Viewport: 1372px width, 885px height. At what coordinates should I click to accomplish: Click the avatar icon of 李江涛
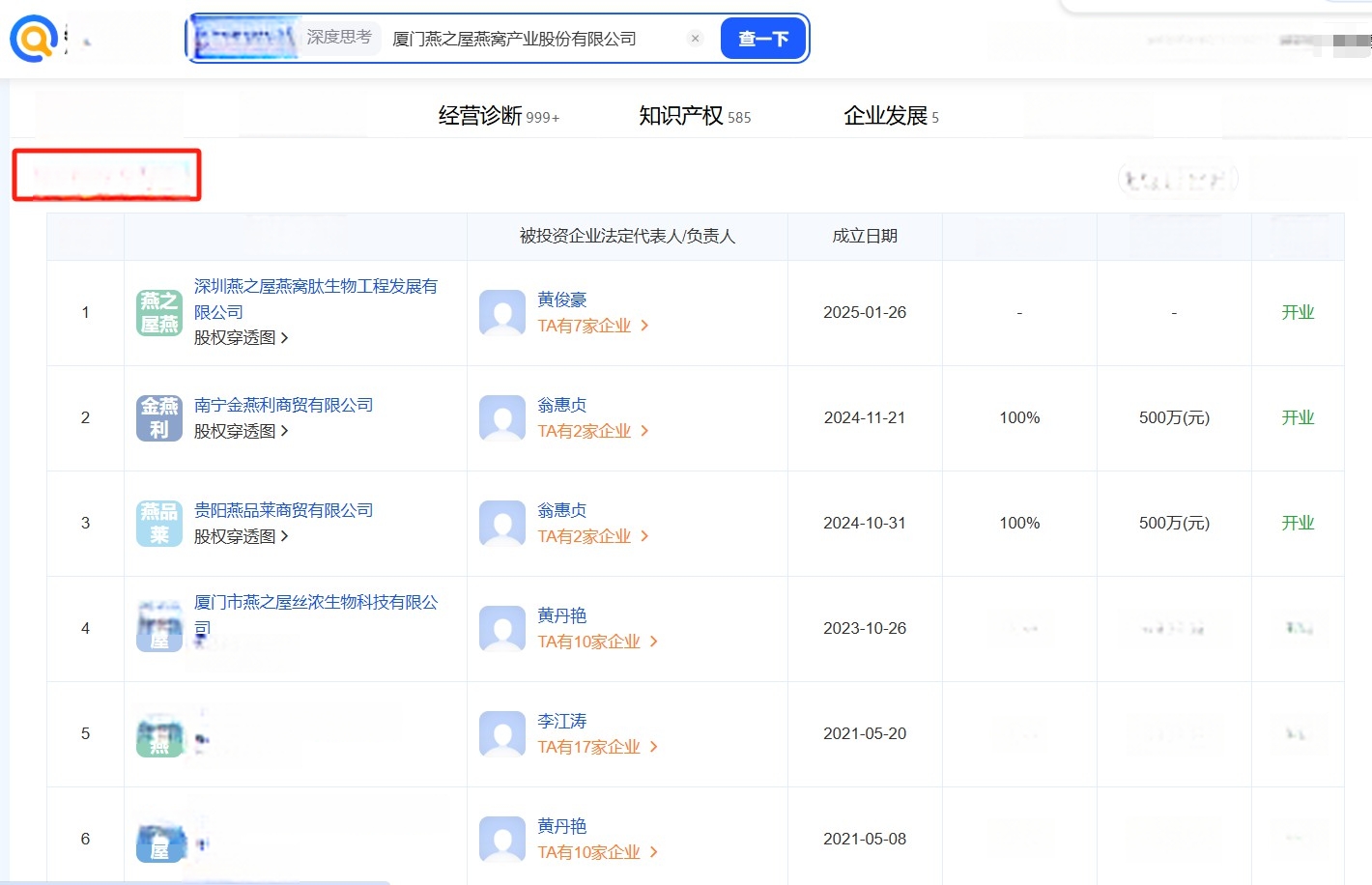pos(502,734)
